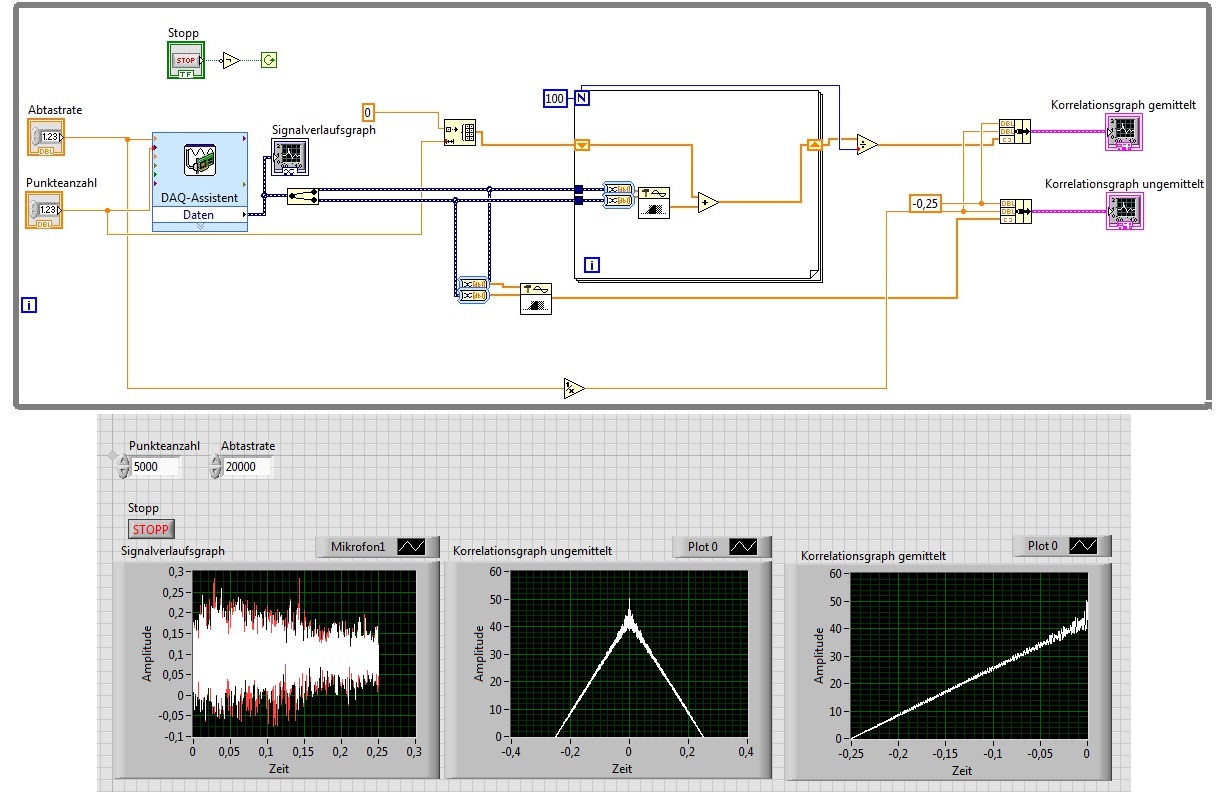Click the for loop iteration terminal i
The height and width of the screenshot is (792, 1221).
point(592,265)
